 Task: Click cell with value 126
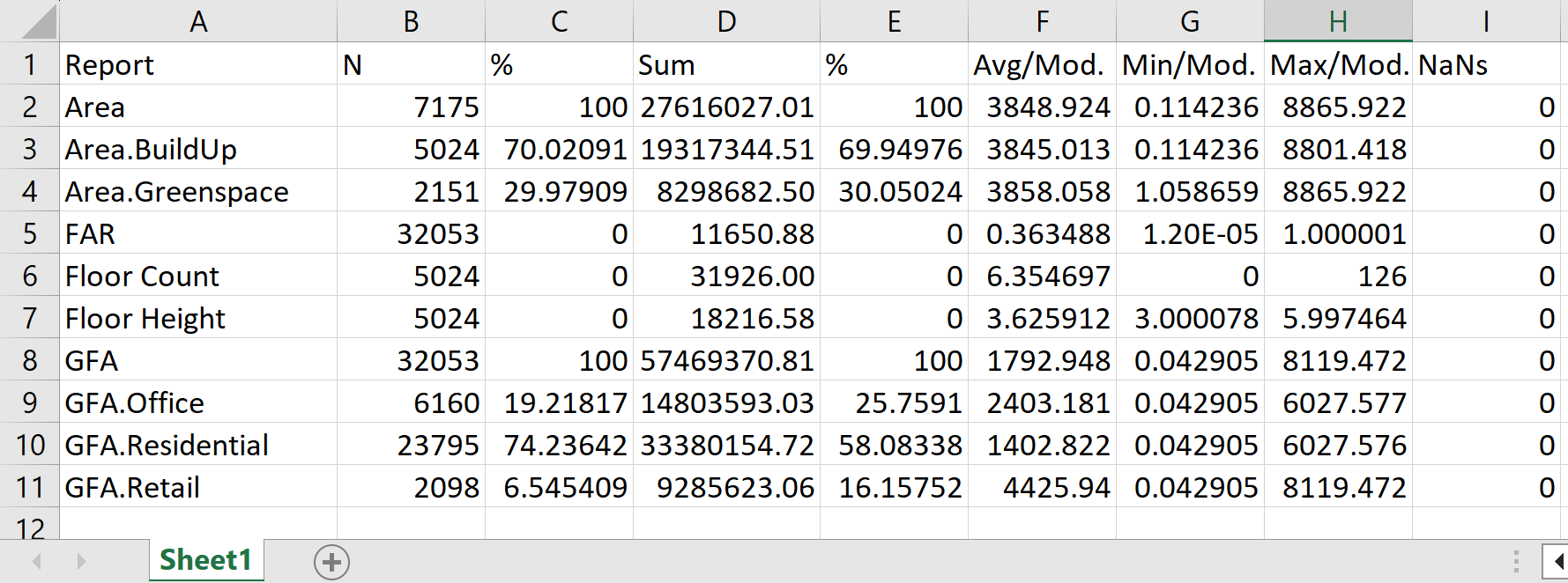[1338, 276]
